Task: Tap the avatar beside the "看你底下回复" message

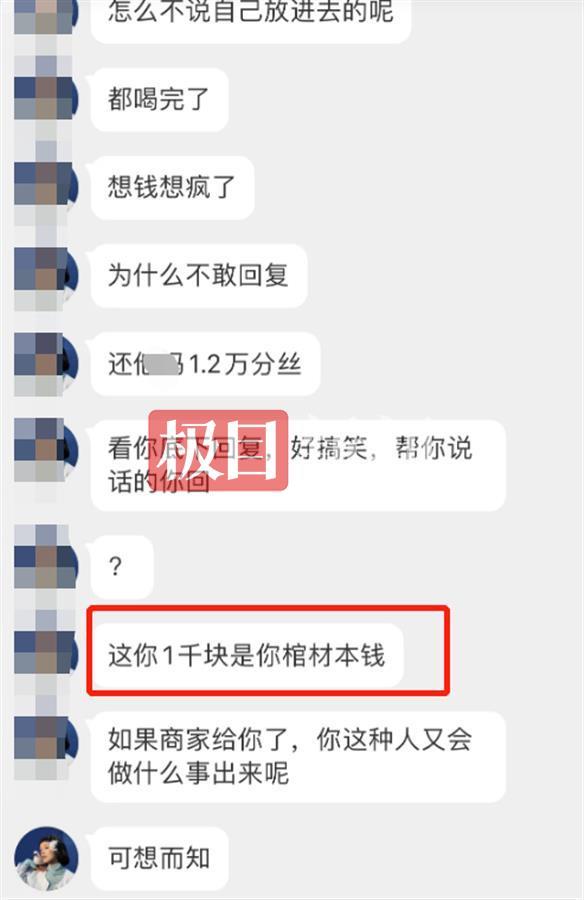Action: 46,451
